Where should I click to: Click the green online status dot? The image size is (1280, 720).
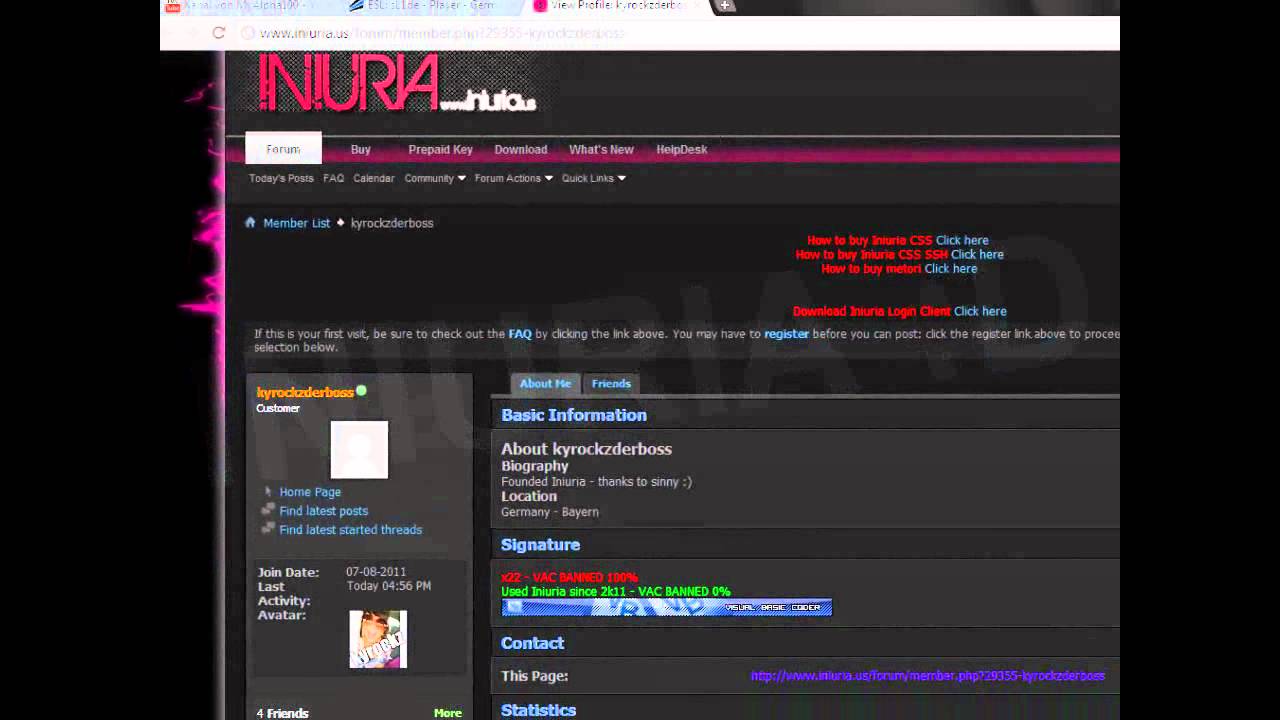361,391
